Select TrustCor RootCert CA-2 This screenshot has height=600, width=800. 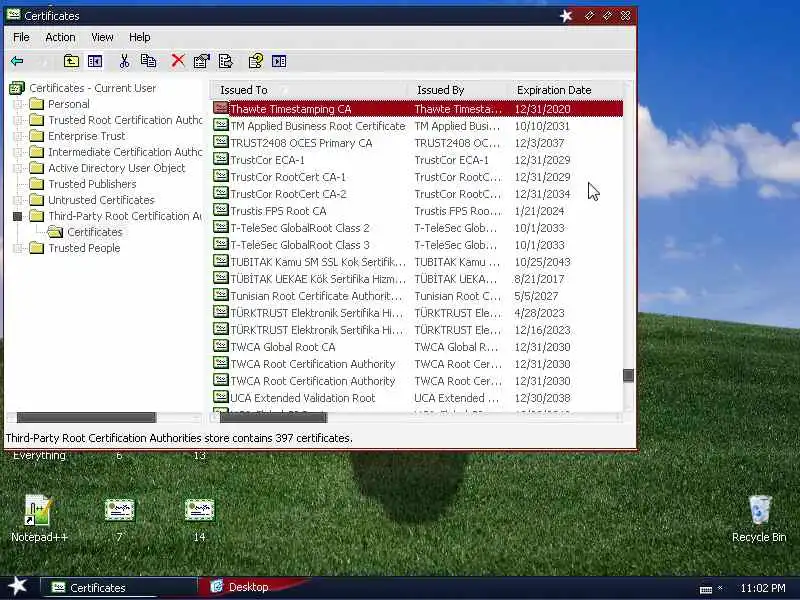[x=417, y=194]
